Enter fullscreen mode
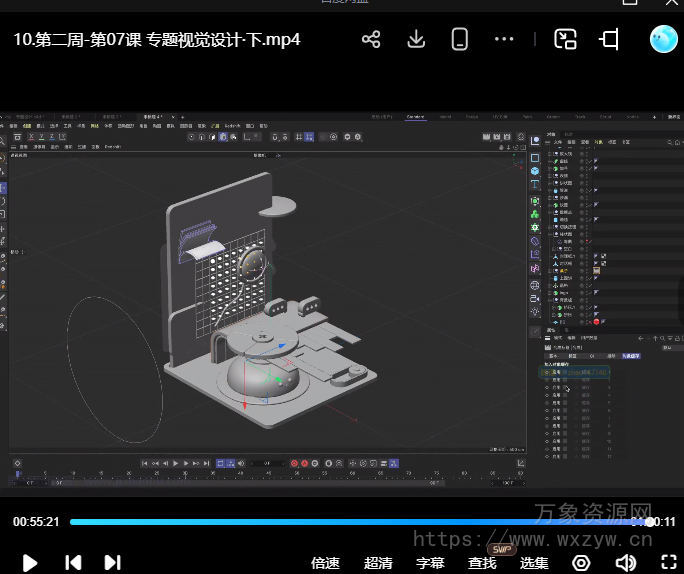Screen dimensions: 684x574 click(669, 563)
